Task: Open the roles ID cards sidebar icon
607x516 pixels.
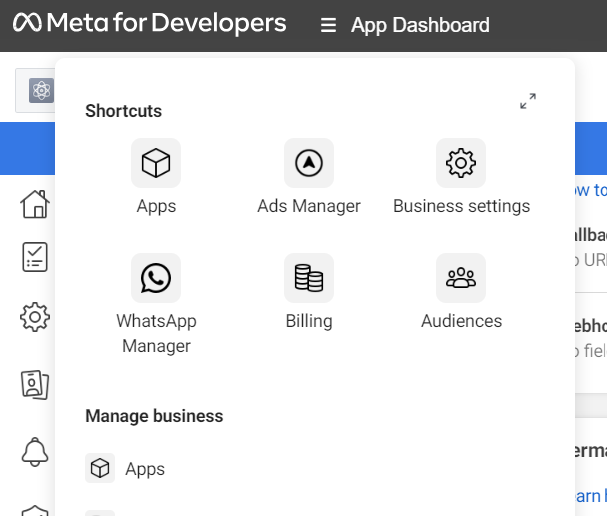Action: click(x=35, y=385)
